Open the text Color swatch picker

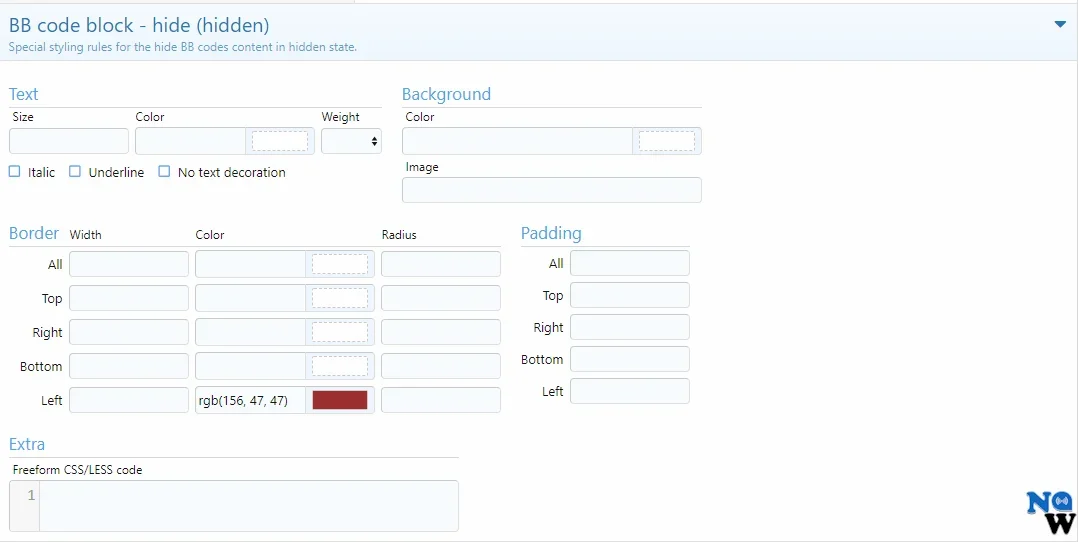279,141
